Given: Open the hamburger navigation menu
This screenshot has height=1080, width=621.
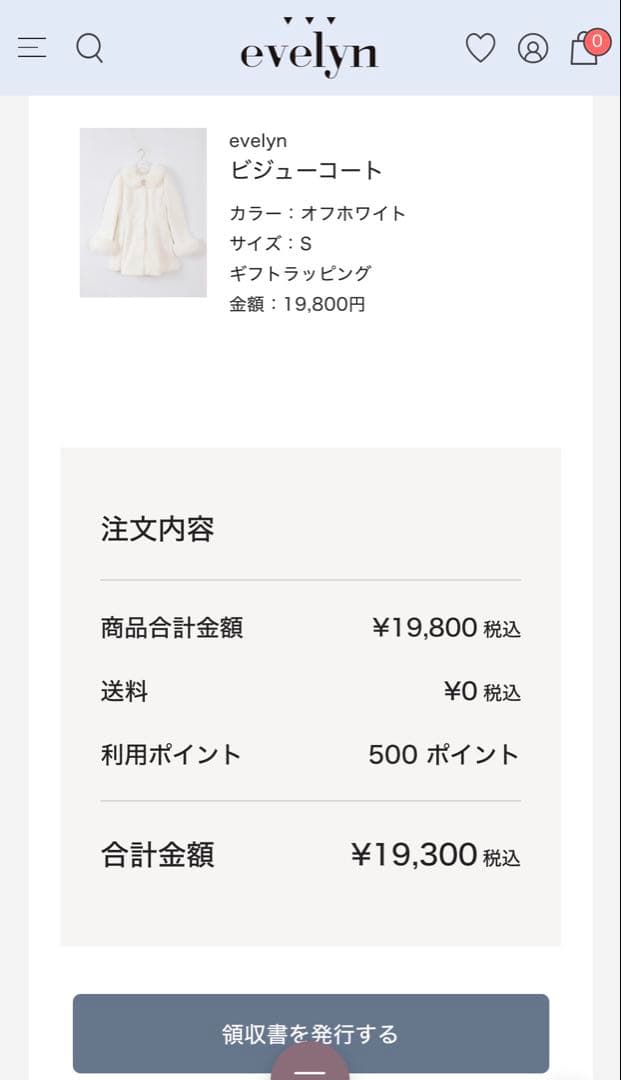Looking at the screenshot, I should pos(32,48).
